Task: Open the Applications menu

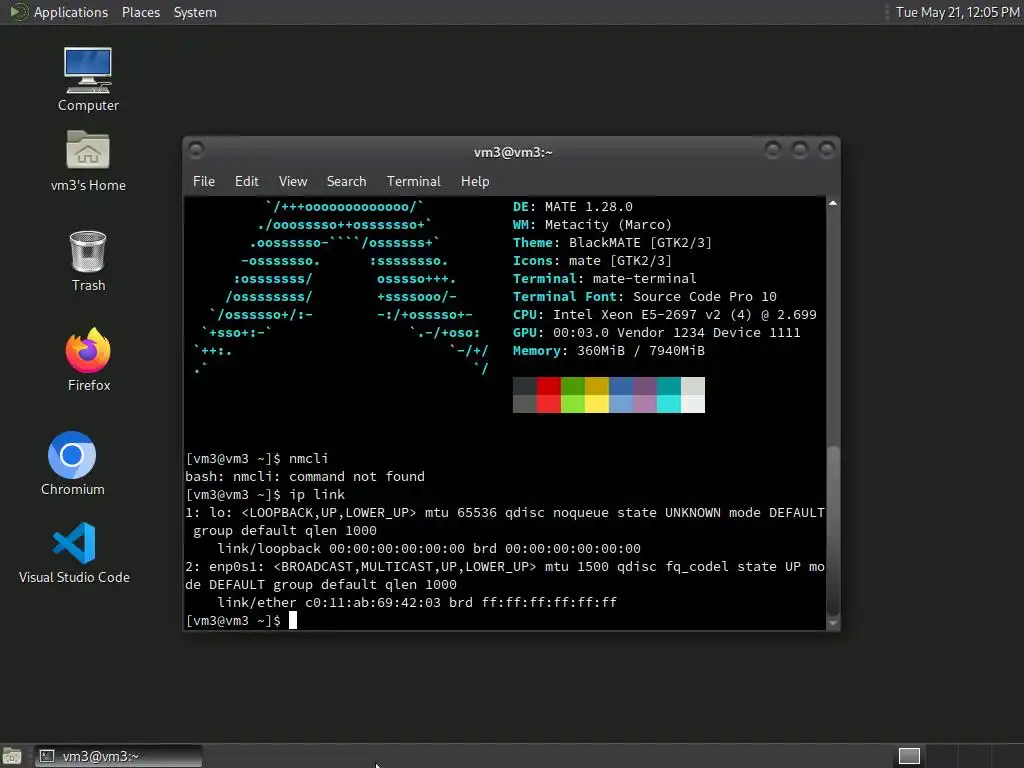Action: (71, 12)
